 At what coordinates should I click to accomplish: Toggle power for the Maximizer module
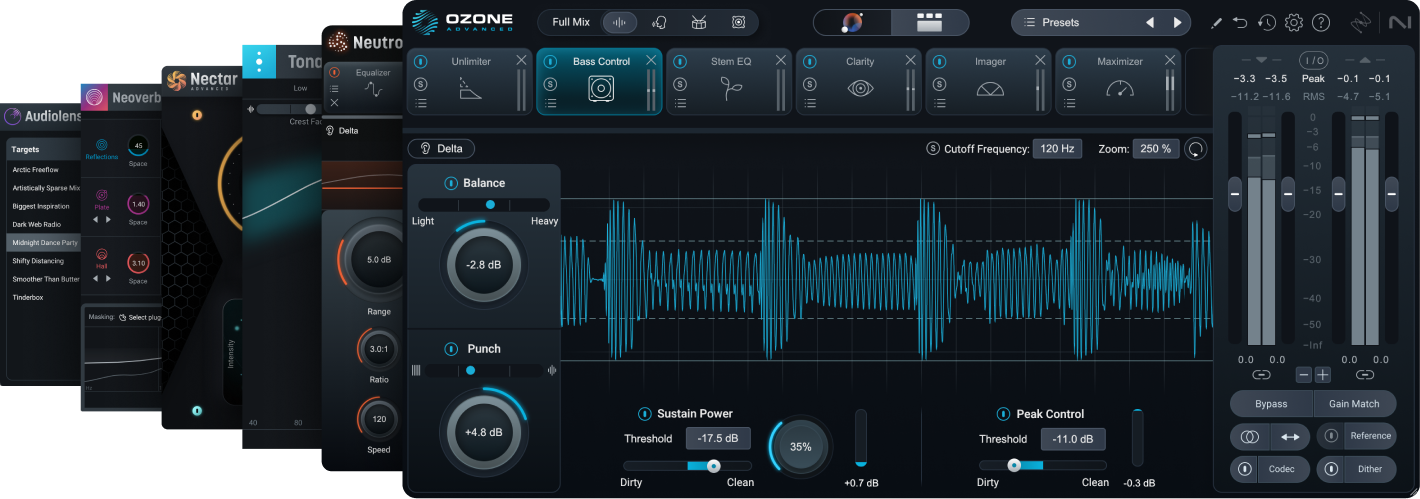tap(1069, 62)
